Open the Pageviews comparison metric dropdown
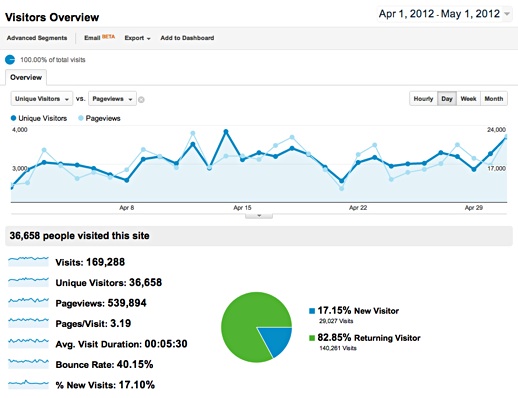 [112, 99]
